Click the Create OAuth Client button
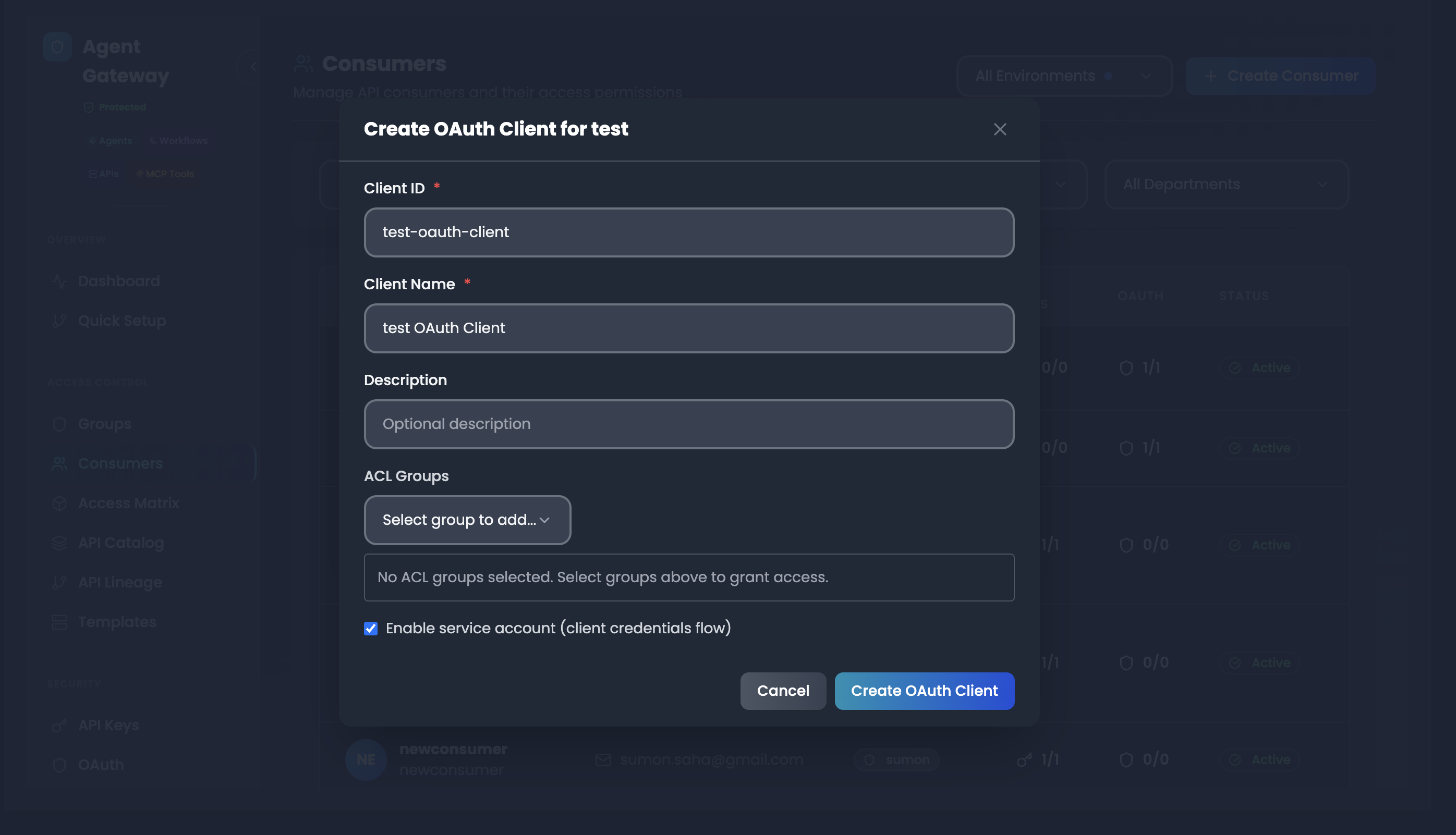 coord(924,691)
